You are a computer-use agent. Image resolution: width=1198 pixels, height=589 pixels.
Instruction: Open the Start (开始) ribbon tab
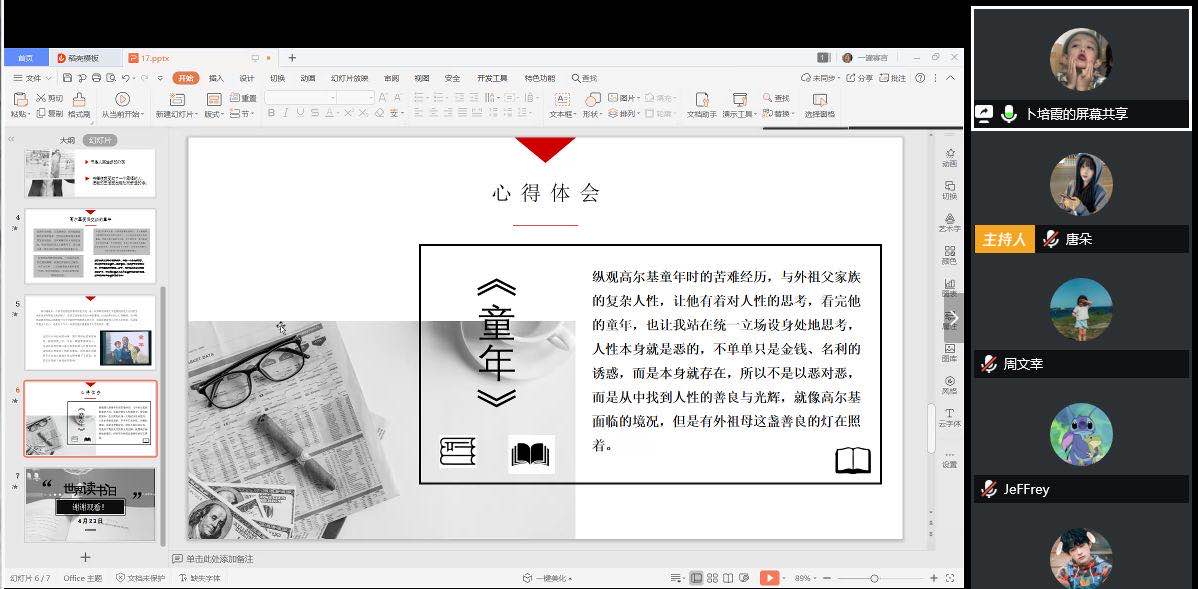point(186,78)
